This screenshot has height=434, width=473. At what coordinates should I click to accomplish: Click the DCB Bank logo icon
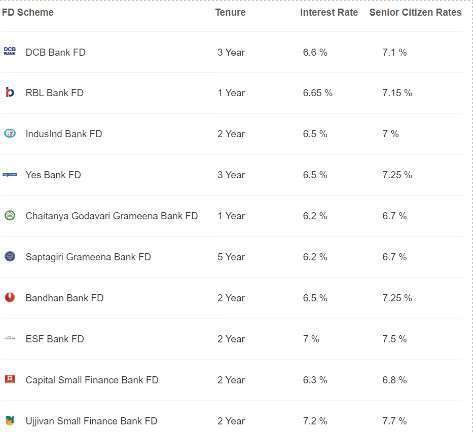[x=10, y=51]
